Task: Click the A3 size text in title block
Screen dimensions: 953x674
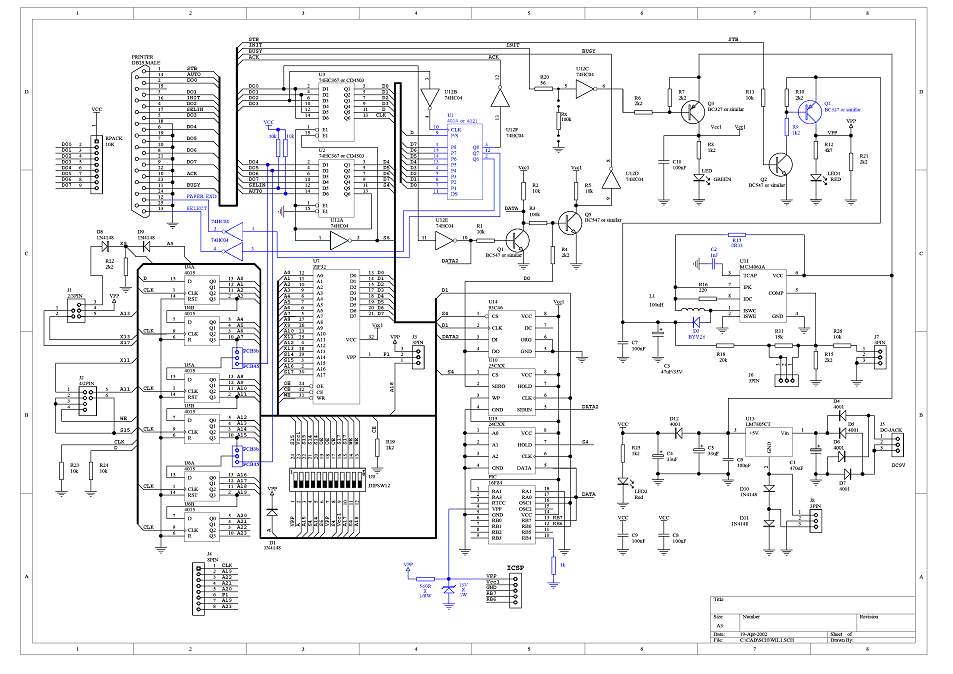Action: click(x=720, y=624)
